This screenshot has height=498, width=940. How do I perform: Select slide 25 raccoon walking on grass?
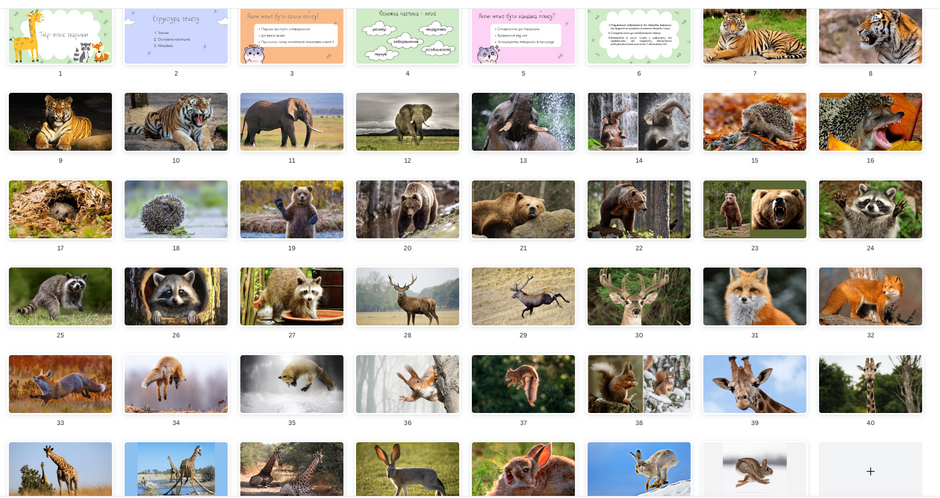pyautogui.click(x=60, y=297)
